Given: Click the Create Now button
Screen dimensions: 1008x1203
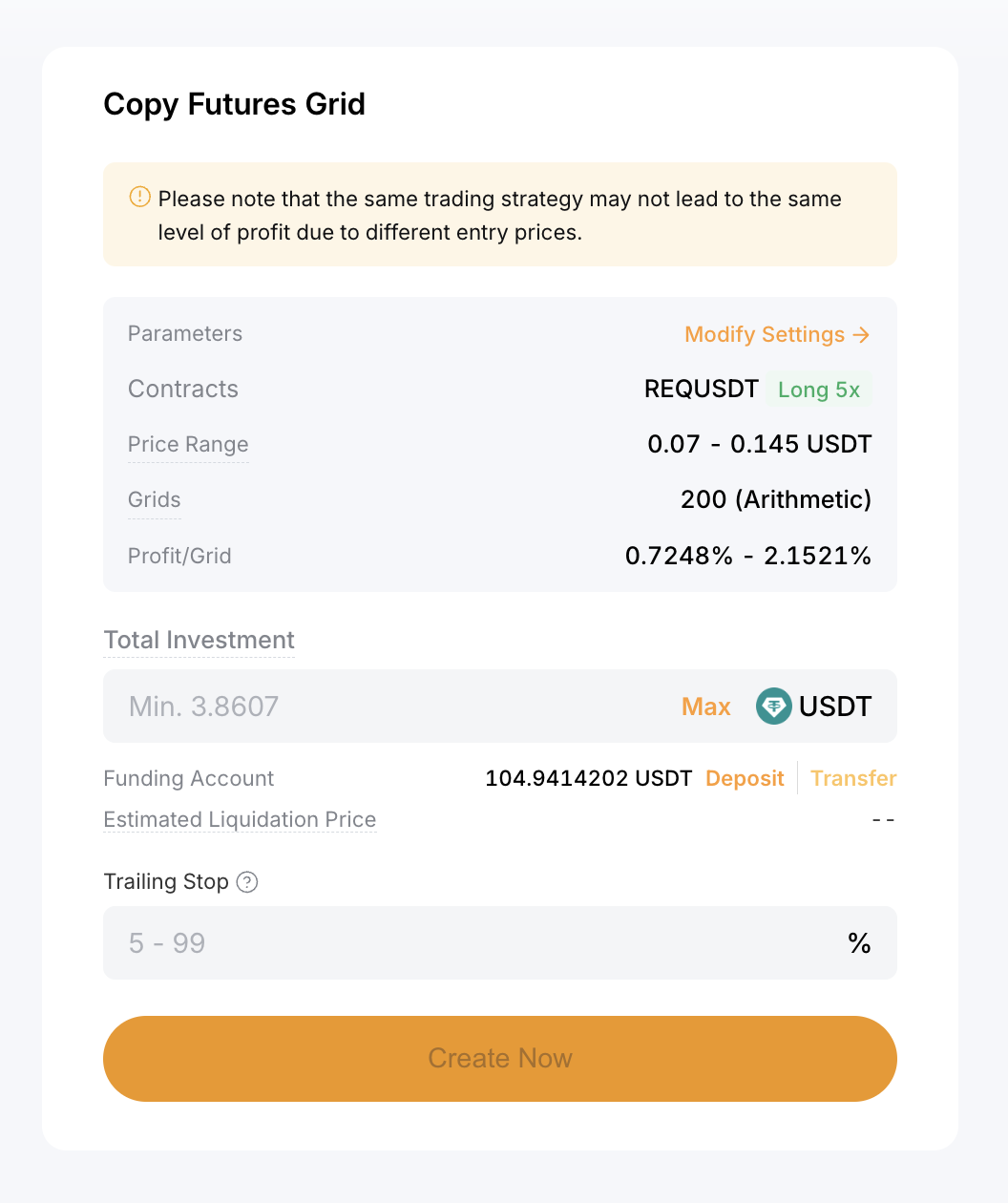Looking at the screenshot, I should point(500,1059).
